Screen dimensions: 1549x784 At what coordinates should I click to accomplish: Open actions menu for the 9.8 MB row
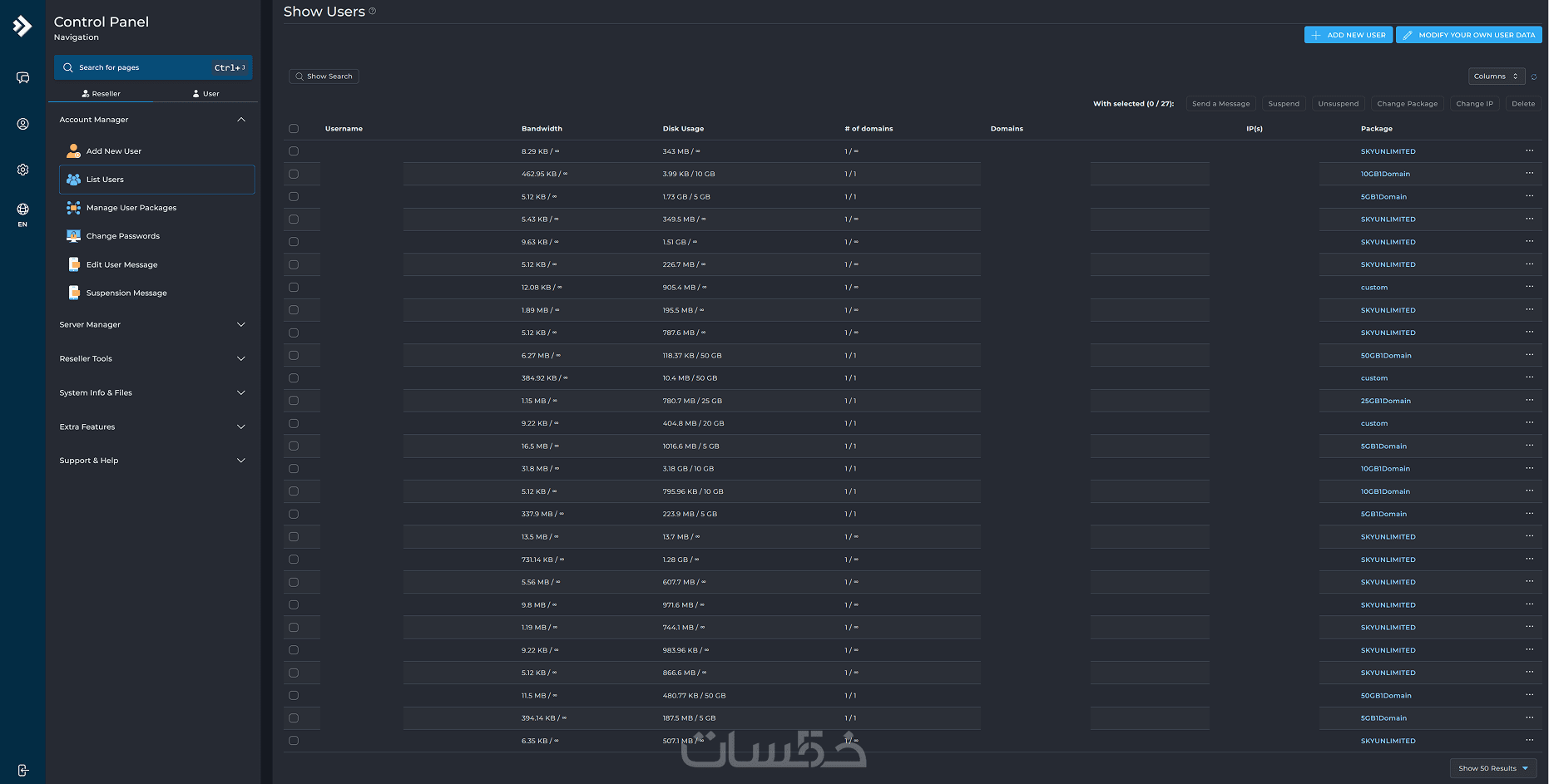pos(1529,604)
